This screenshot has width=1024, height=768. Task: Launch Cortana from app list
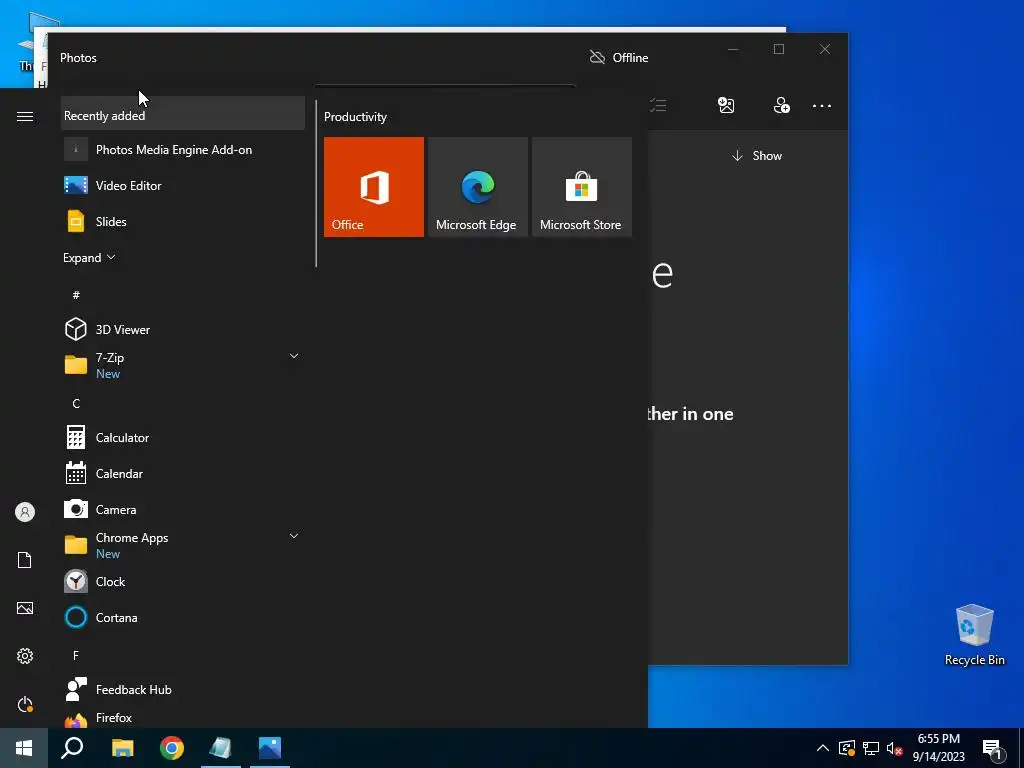pyautogui.click(x=183, y=617)
